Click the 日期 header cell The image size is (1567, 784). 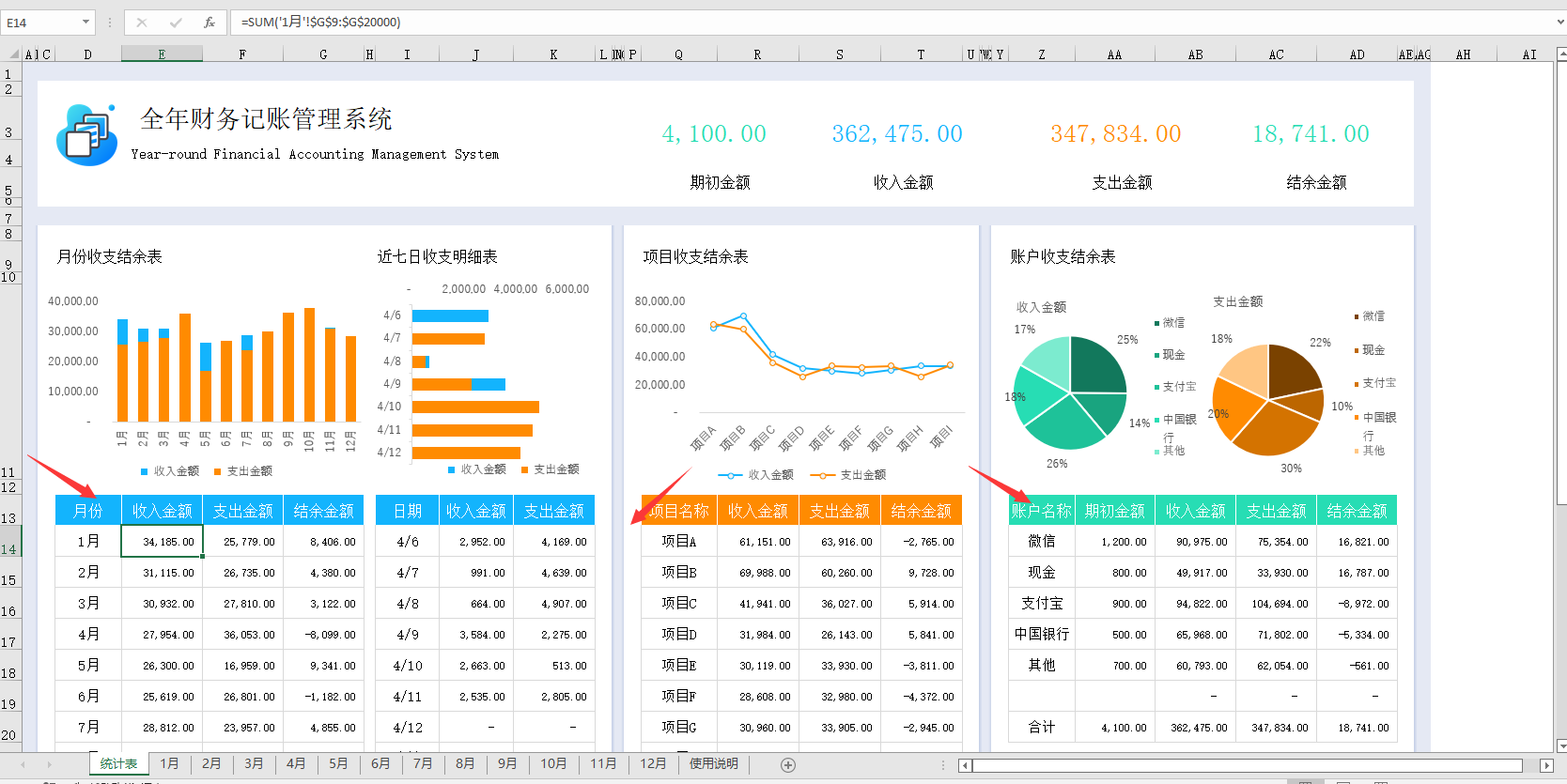pos(408,511)
